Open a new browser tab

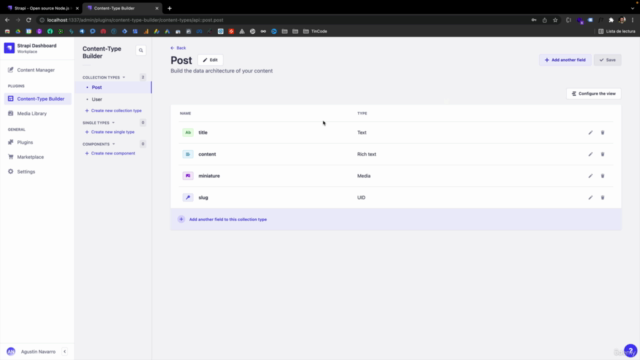click(x=169, y=8)
